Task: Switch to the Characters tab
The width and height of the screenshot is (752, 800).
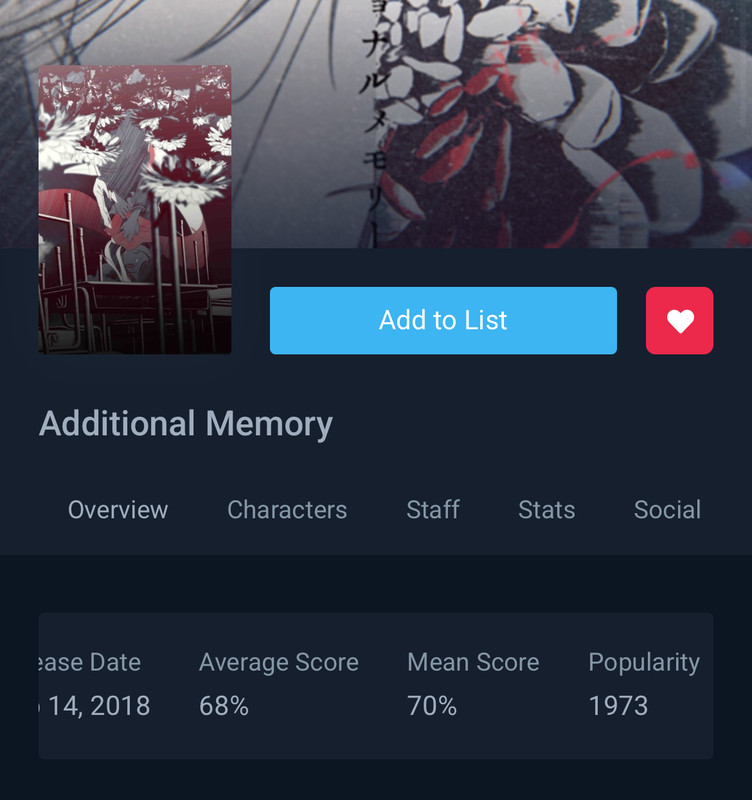Action: [287, 510]
